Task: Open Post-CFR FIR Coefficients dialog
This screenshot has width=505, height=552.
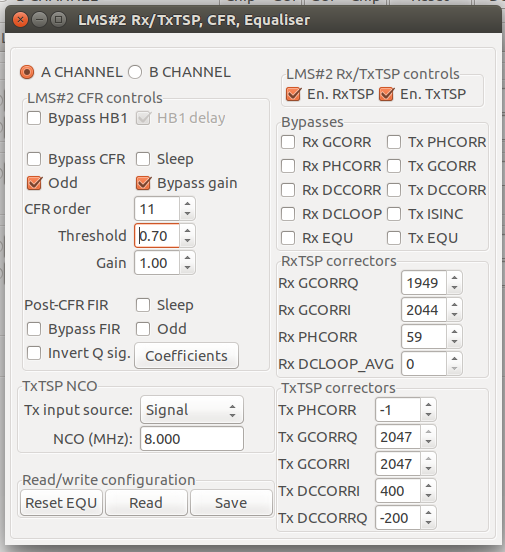Action: pyautogui.click(x=186, y=356)
